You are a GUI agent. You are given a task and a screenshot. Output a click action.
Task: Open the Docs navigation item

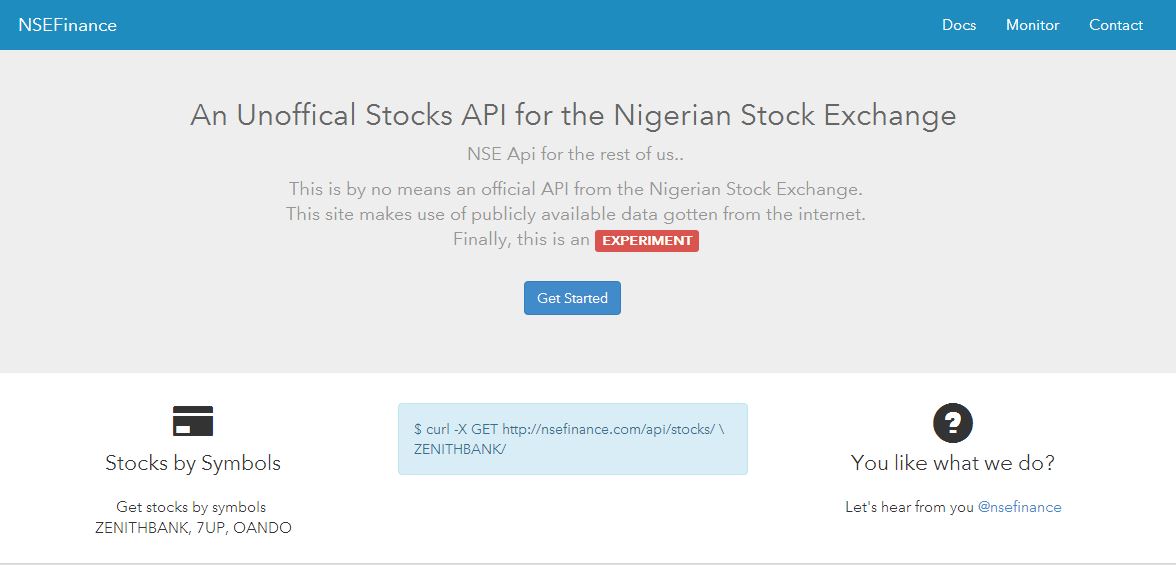pos(958,25)
